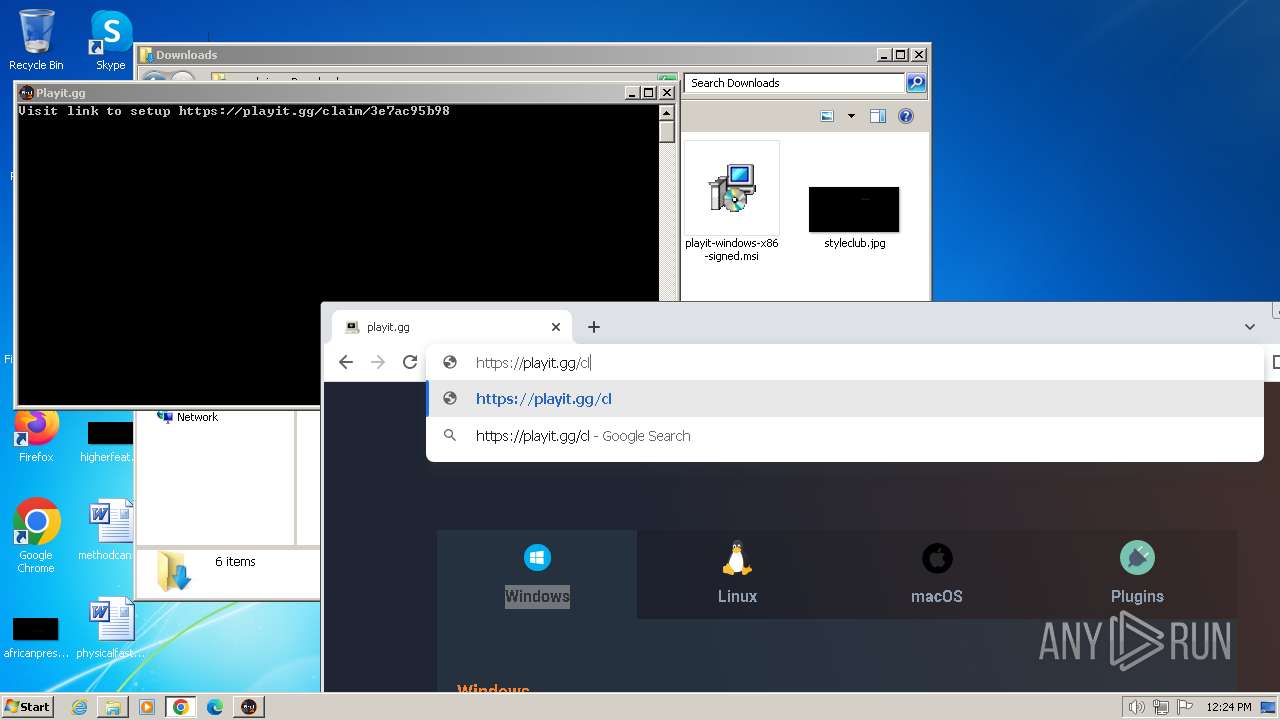Maximize the Playit.gg console window
The width and height of the screenshot is (1280, 720).
coord(648,93)
